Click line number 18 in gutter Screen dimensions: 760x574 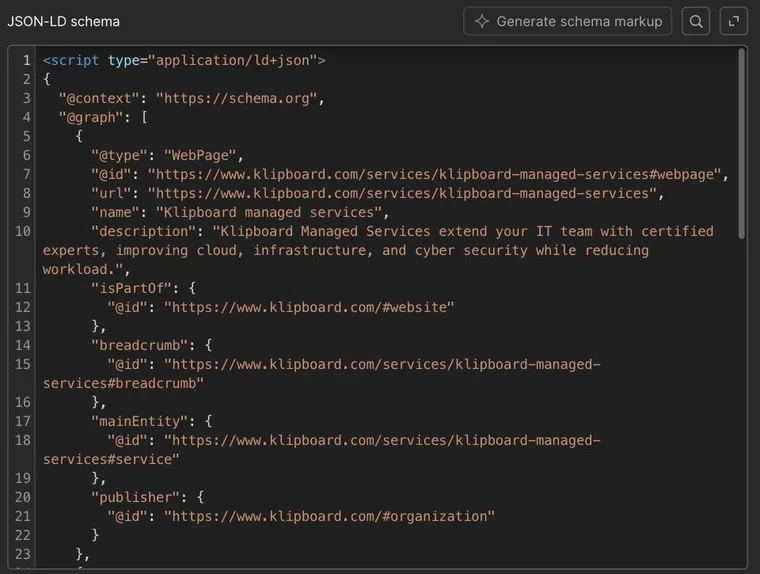(23, 440)
